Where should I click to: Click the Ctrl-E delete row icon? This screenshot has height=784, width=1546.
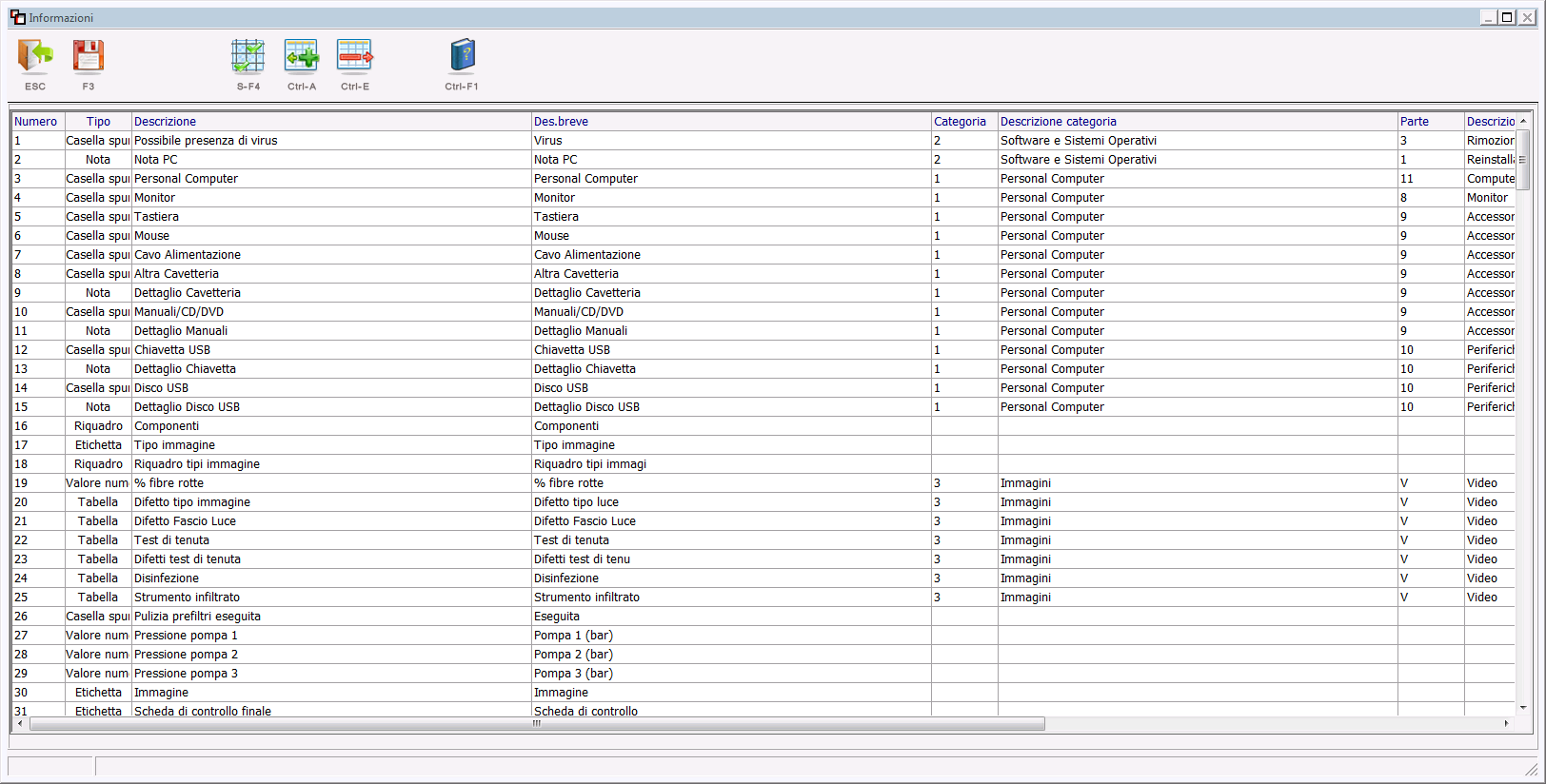pos(355,57)
